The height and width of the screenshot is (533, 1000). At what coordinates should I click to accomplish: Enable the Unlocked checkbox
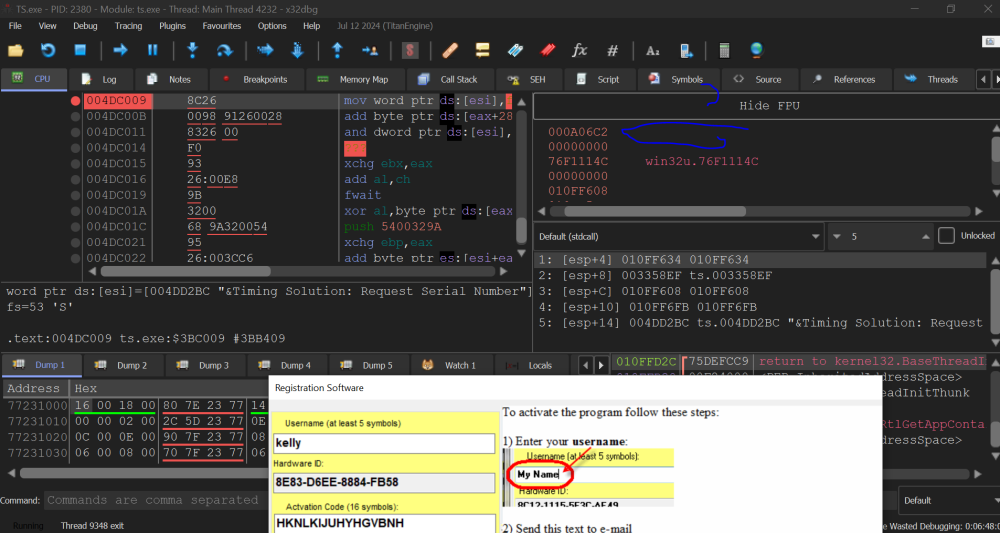click(946, 236)
